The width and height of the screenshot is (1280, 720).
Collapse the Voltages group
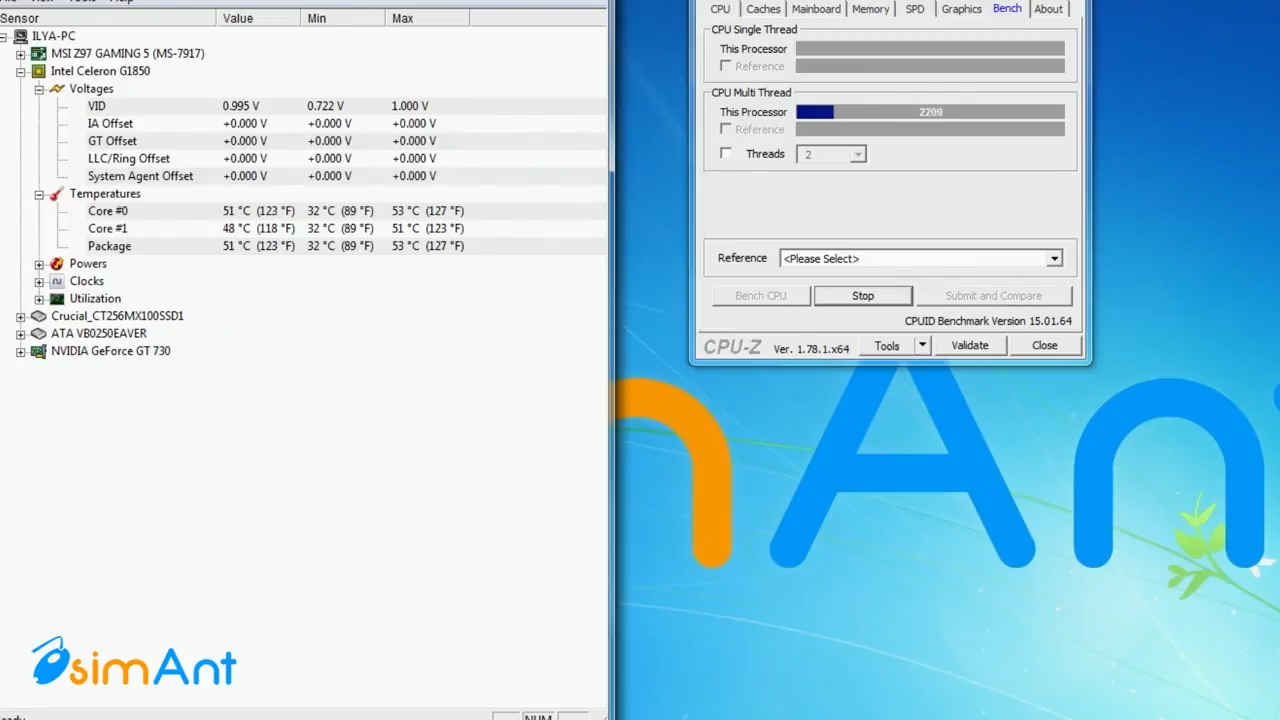tap(39, 89)
